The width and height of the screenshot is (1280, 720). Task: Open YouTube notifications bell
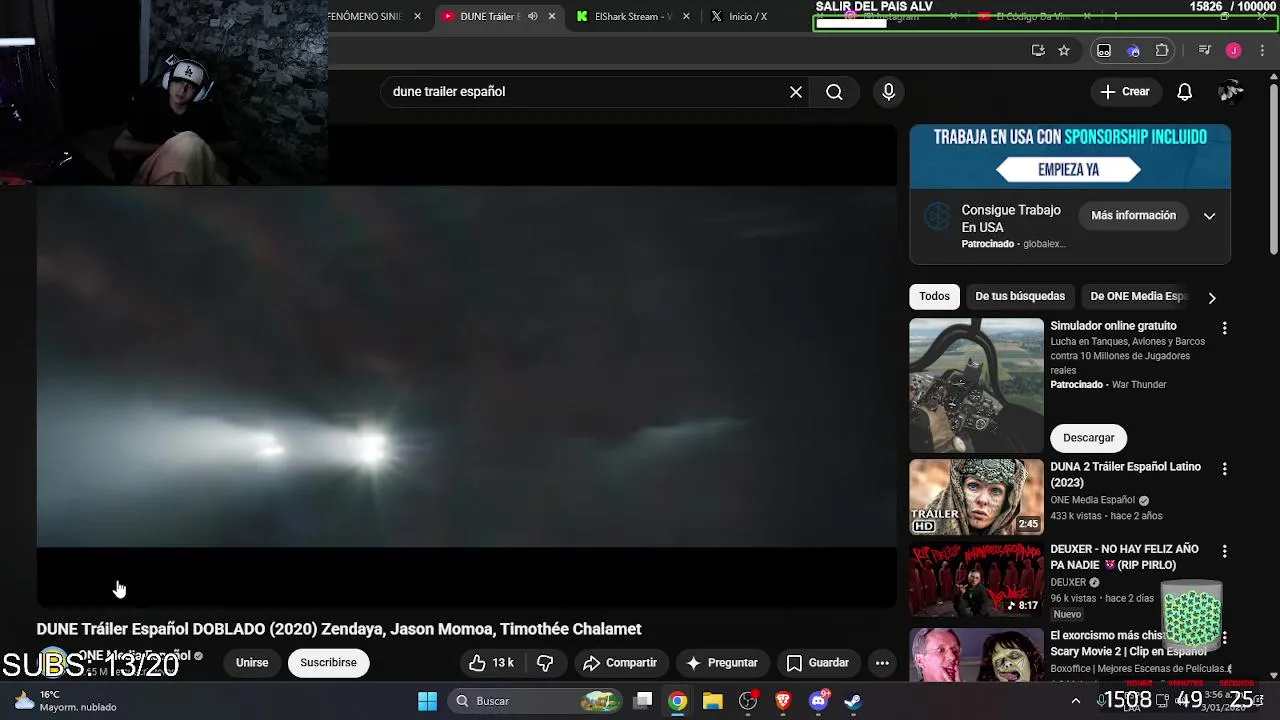click(x=1184, y=92)
